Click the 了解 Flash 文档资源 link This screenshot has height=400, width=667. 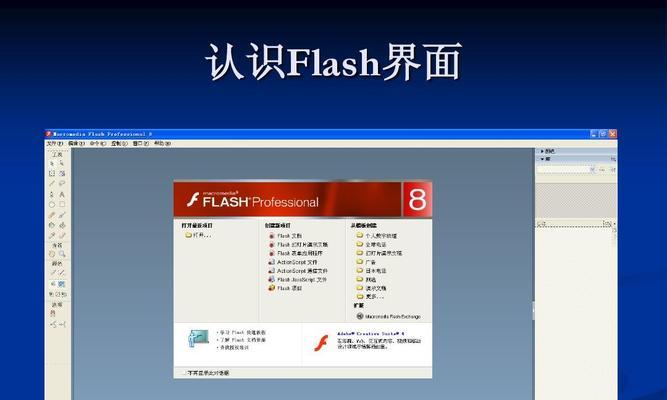(242, 340)
